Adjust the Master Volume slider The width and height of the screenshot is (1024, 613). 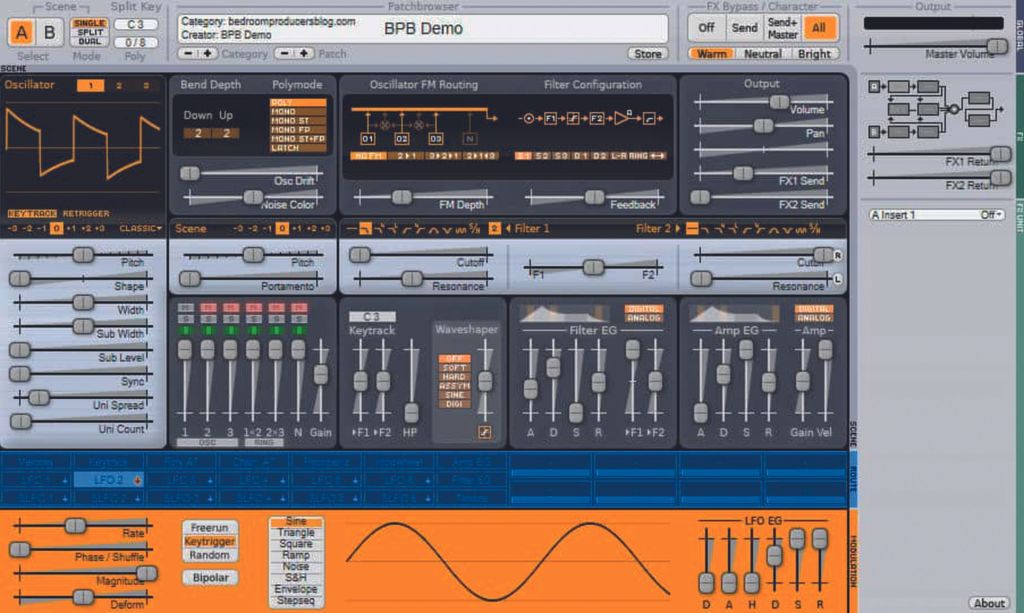[x=995, y=45]
